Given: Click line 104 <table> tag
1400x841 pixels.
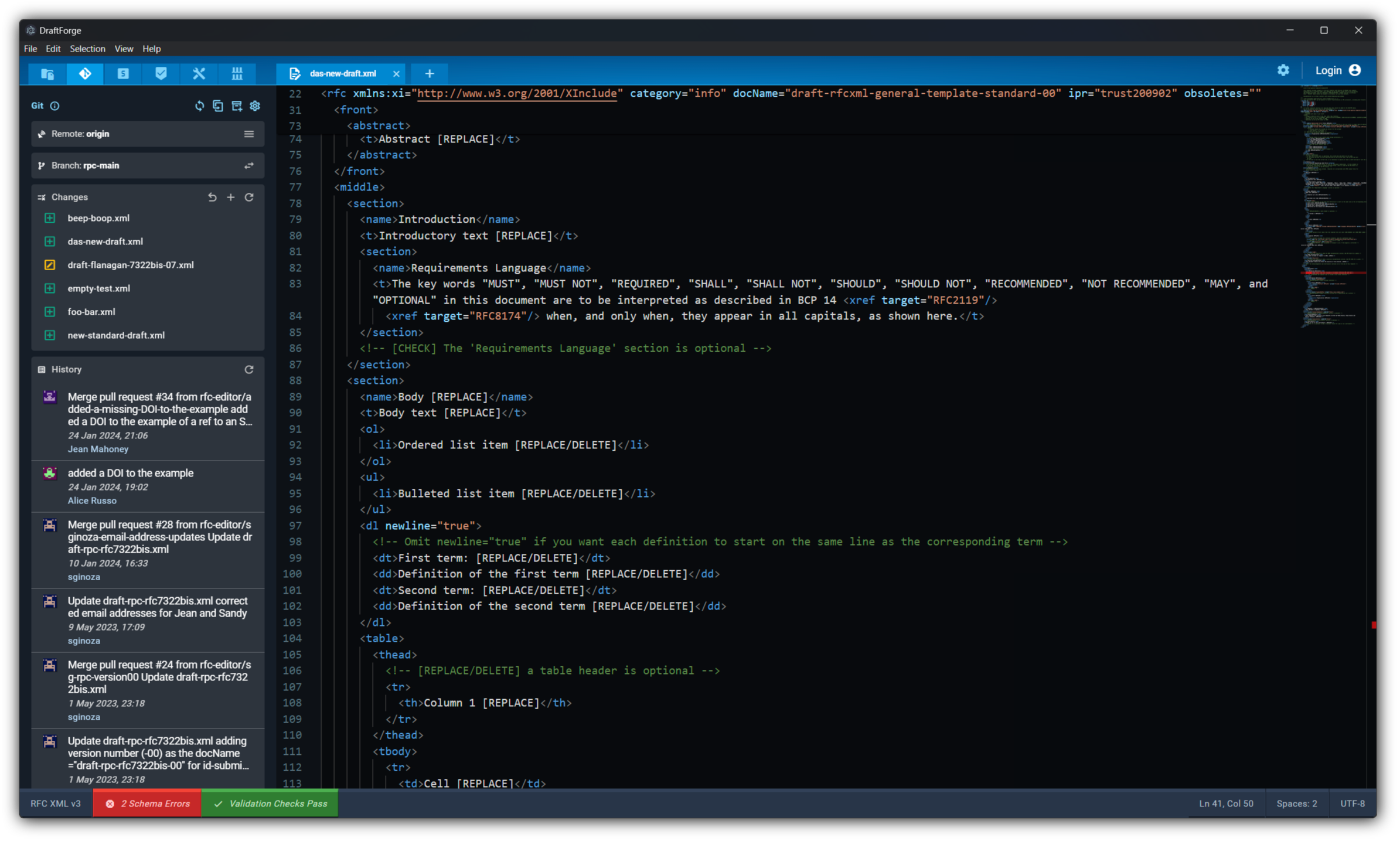Looking at the screenshot, I should [382, 639].
